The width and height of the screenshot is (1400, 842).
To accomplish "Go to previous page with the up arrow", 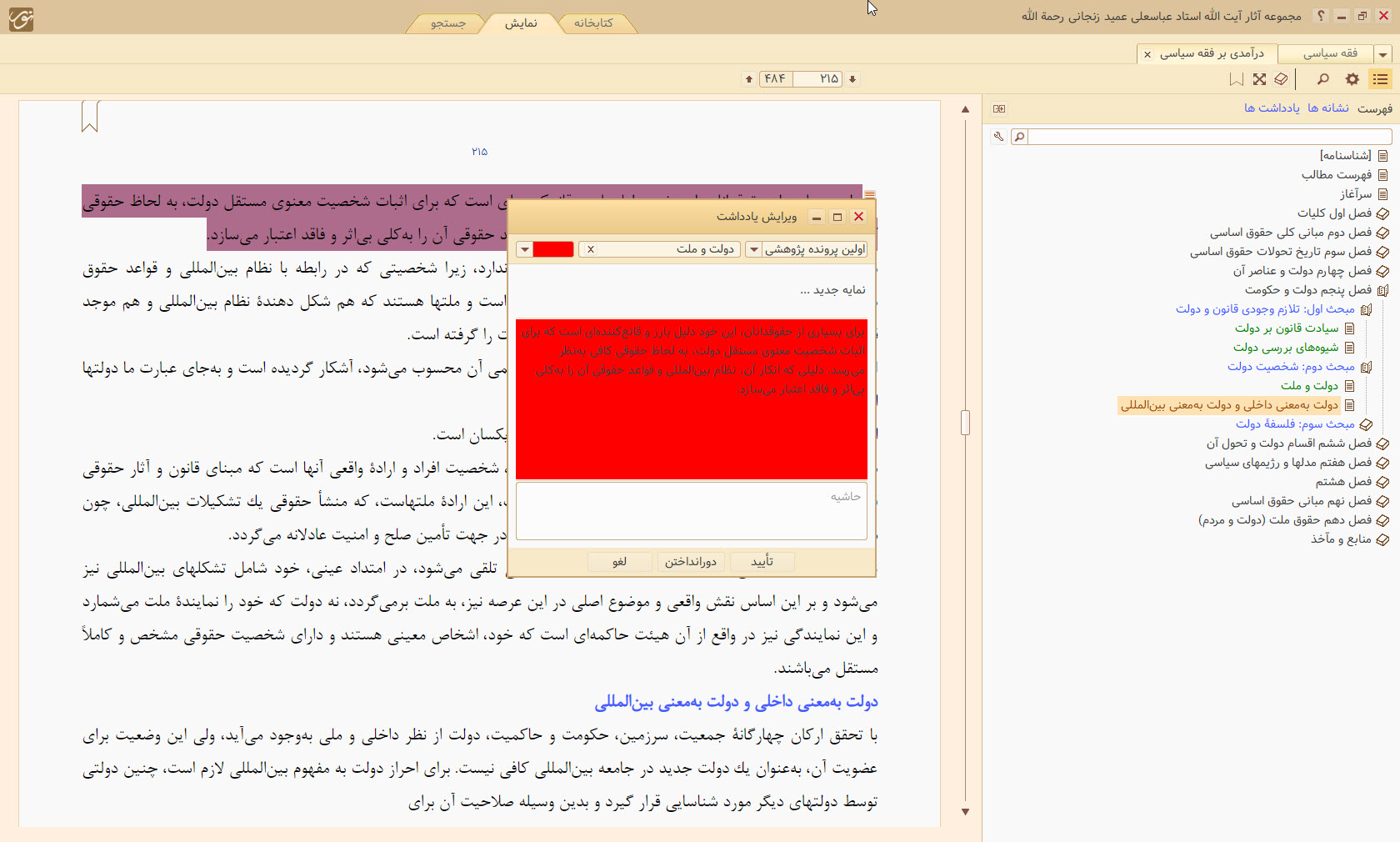I will point(749,79).
